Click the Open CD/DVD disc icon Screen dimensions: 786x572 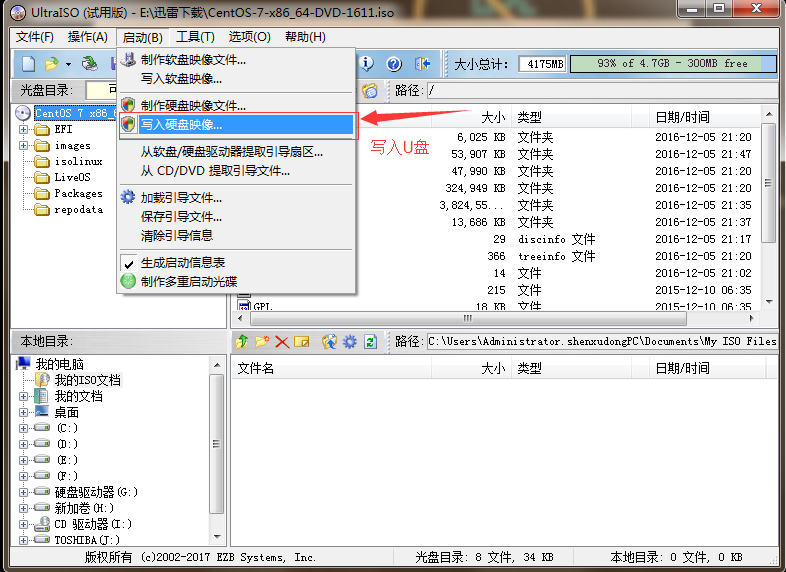click(90, 63)
